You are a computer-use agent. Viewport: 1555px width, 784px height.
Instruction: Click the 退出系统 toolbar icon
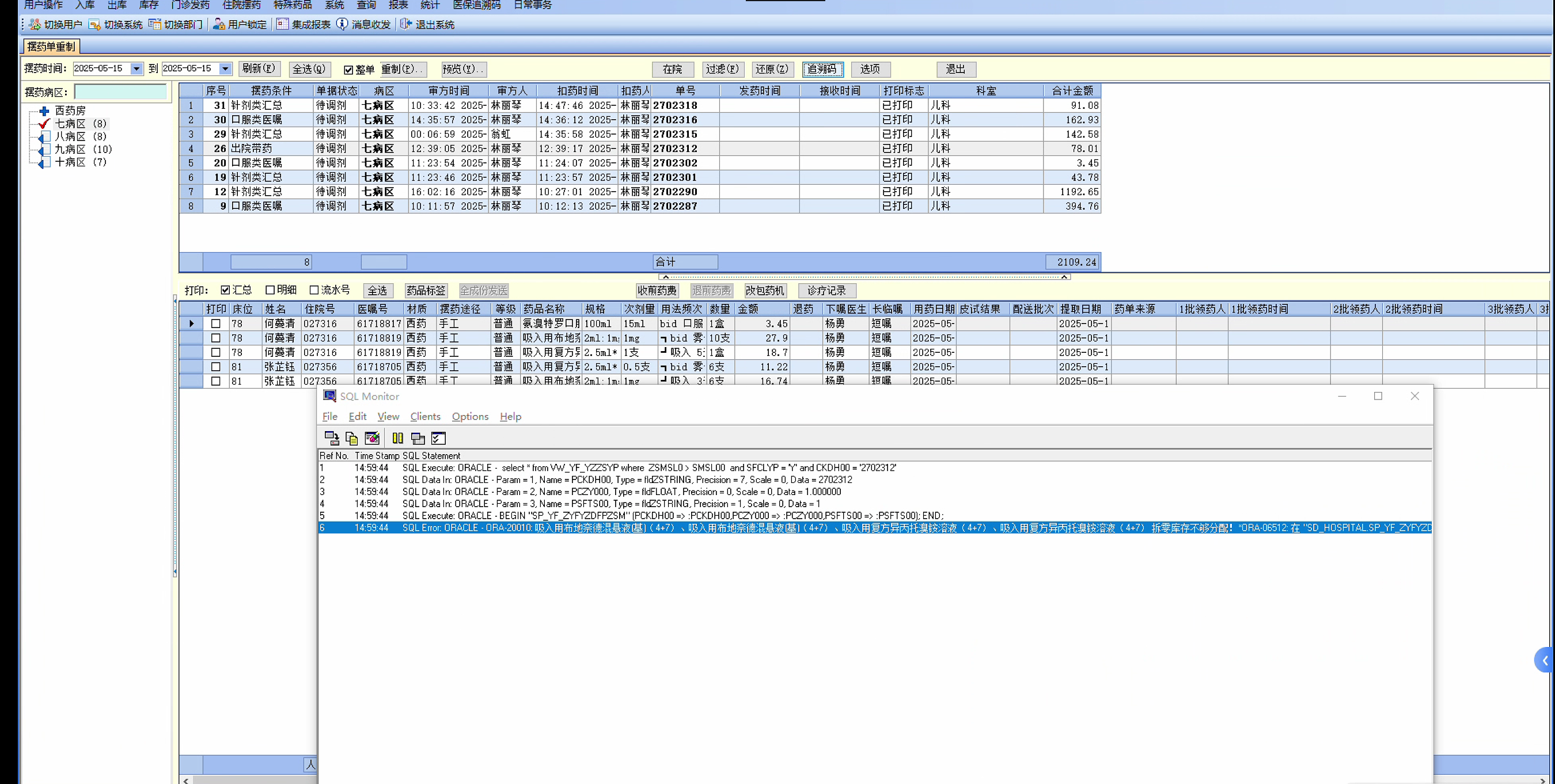[x=405, y=24]
